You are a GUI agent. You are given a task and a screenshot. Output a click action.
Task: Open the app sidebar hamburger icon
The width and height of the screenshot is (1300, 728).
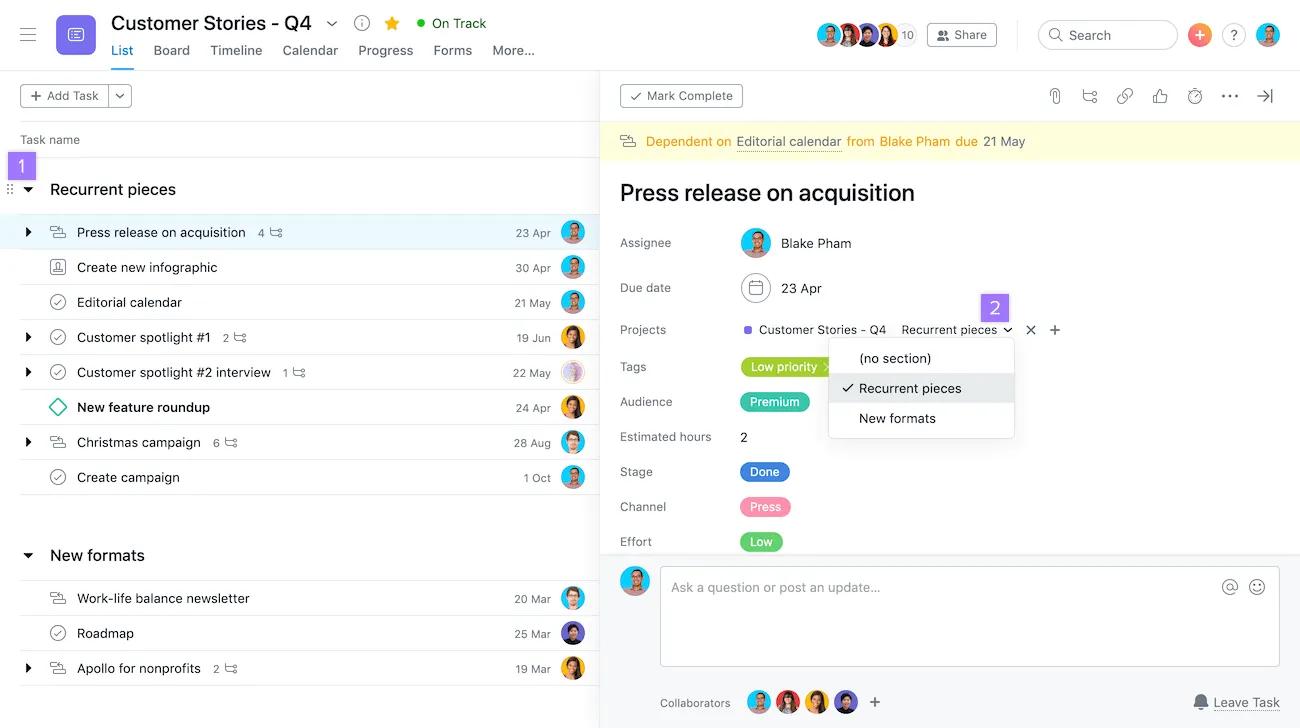point(27,33)
